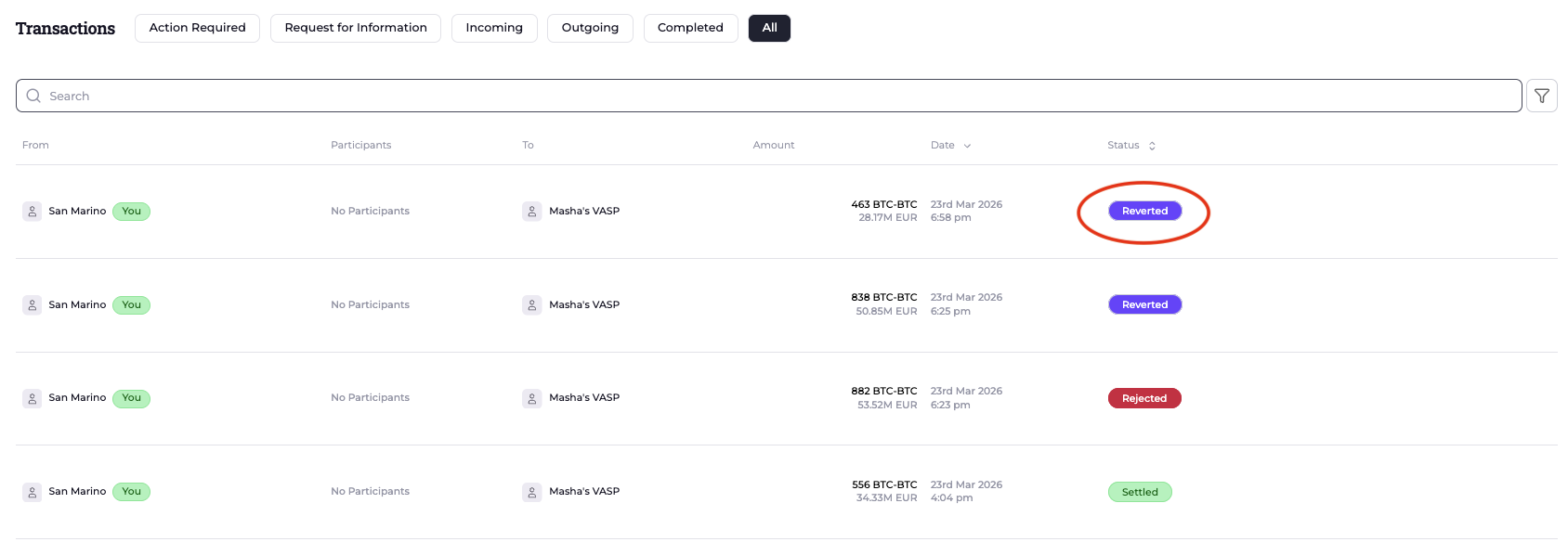This screenshot has height=542, width=1568.
Task: Click the You tag in 463 BTC-BTC row
Action: tap(132, 212)
